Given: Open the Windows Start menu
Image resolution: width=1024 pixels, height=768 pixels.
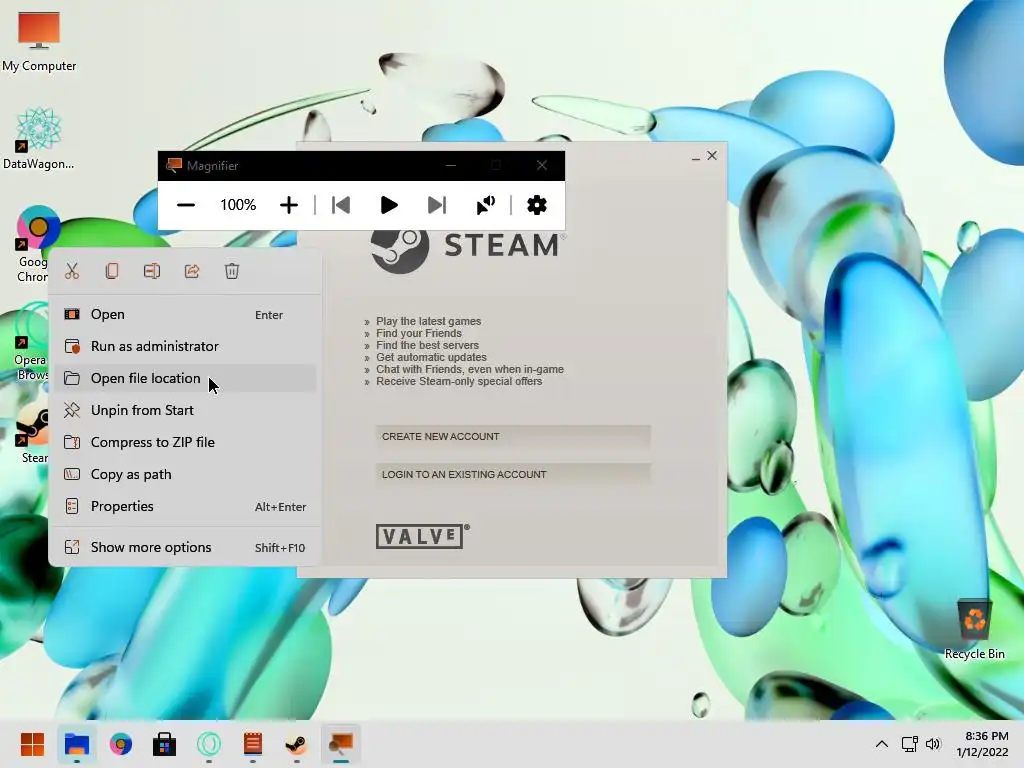Looking at the screenshot, I should tap(32, 744).
